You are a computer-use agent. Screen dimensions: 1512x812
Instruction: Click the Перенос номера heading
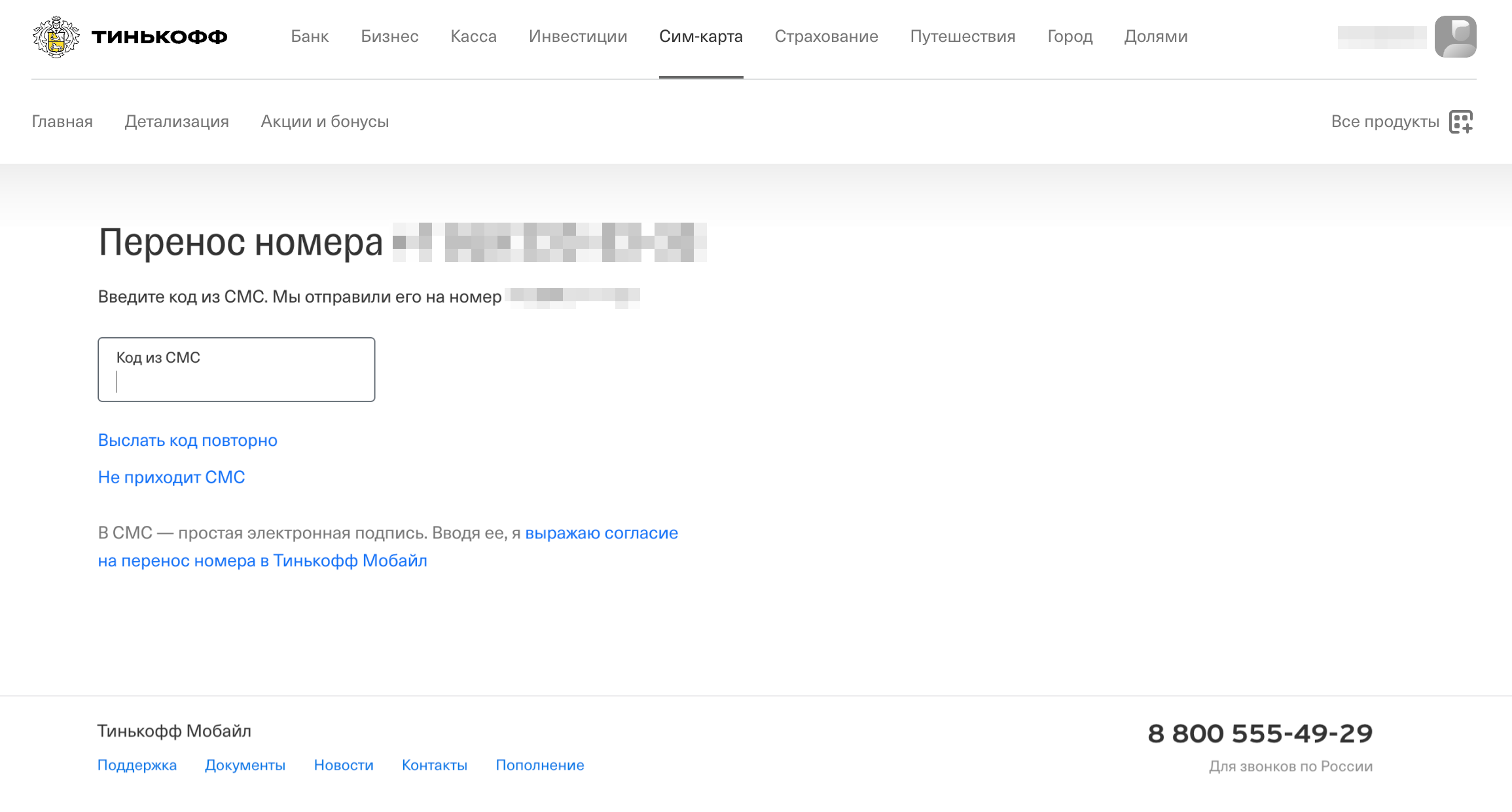(x=240, y=242)
